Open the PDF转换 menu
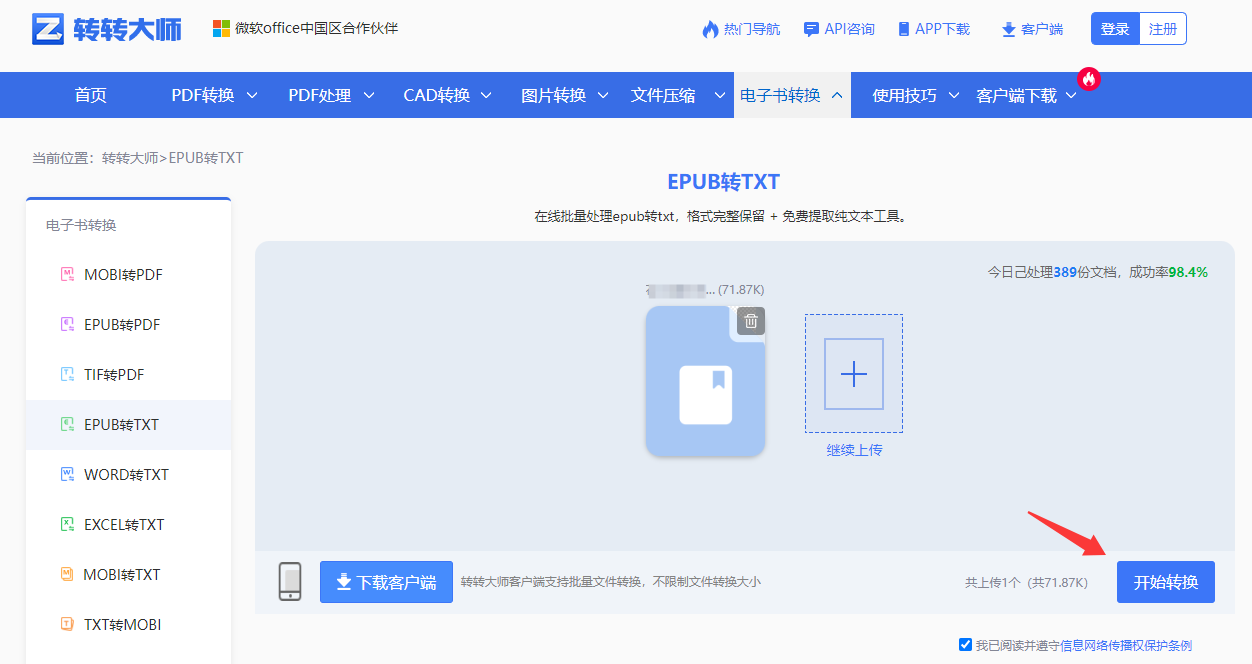The image size is (1252, 664). [x=203, y=95]
